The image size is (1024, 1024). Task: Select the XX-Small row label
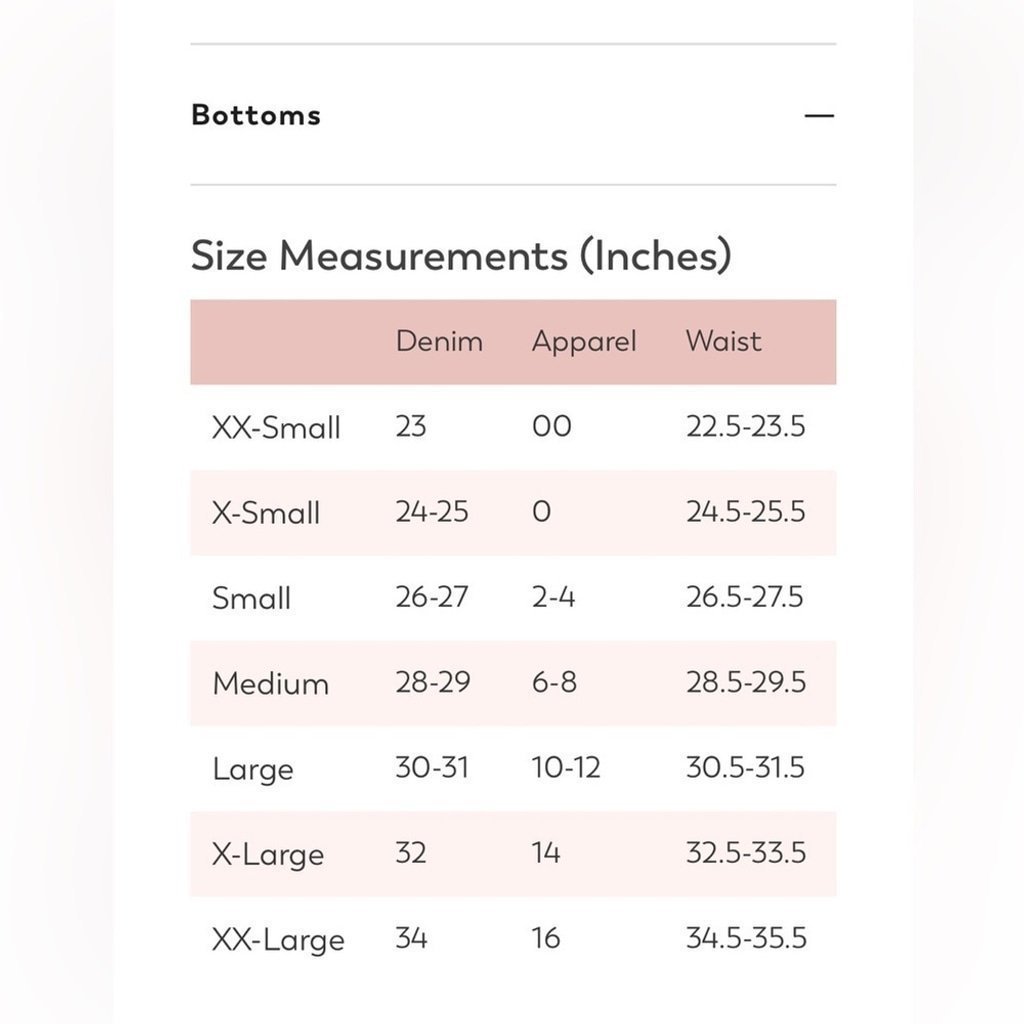click(276, 428)
